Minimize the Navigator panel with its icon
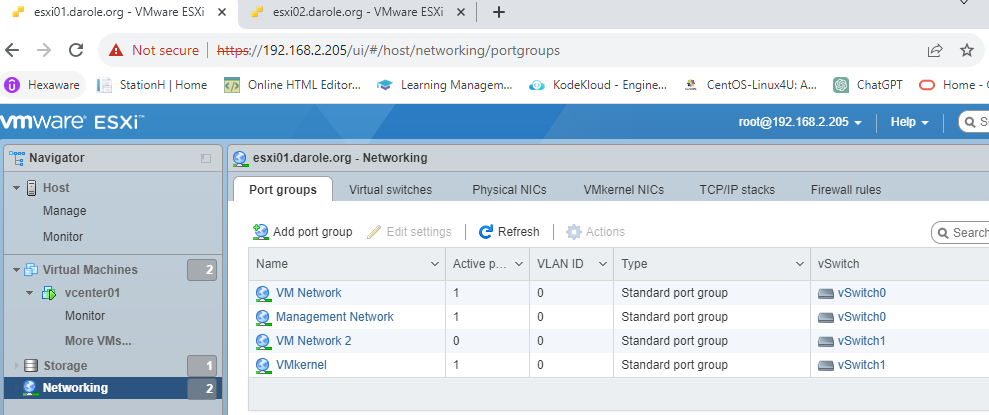Image resolution: width=989 pixels, height=415 pixels. 206,158
